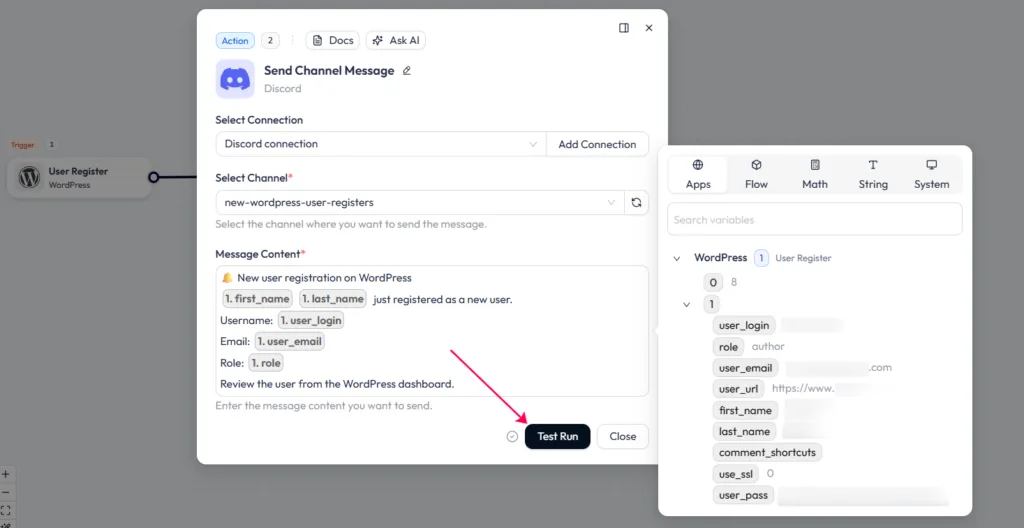Click the T icon on String tab
The width and height of the screenshot is (1024, 528).
pos(873,165)
